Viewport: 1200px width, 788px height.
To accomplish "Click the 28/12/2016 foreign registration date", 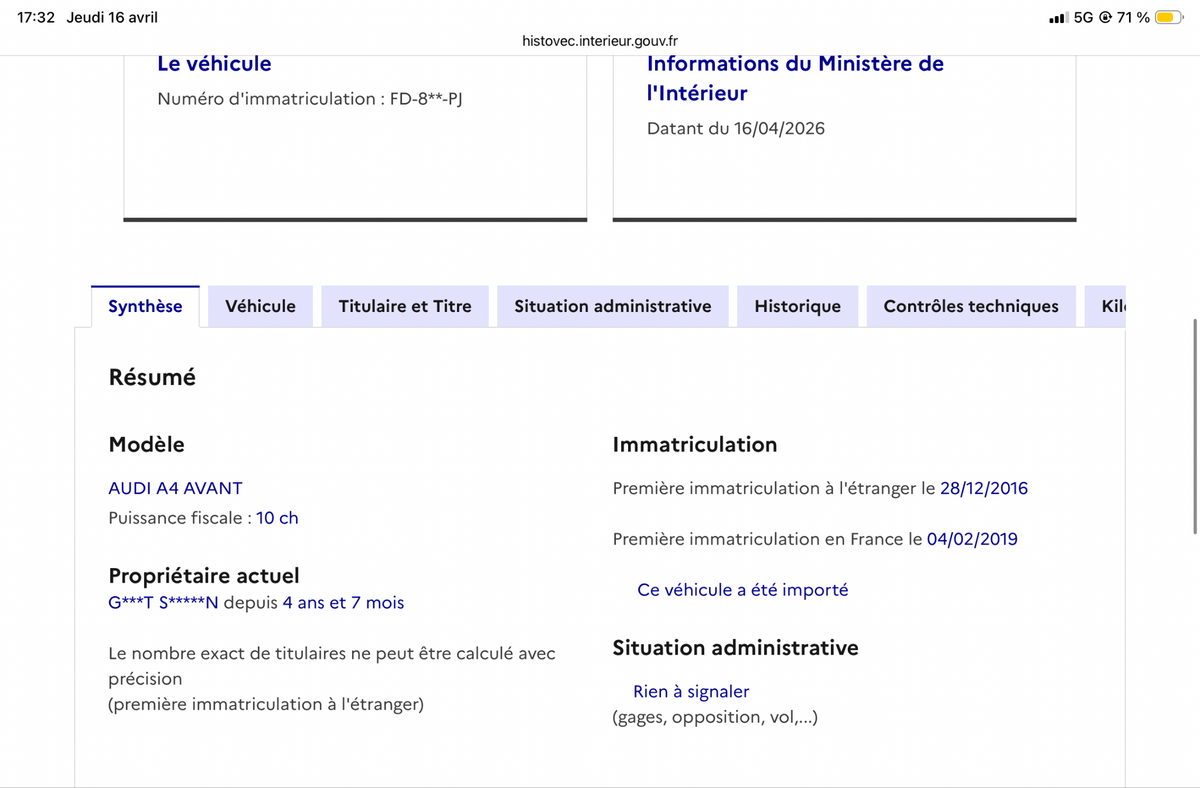I will click(984, 488).
